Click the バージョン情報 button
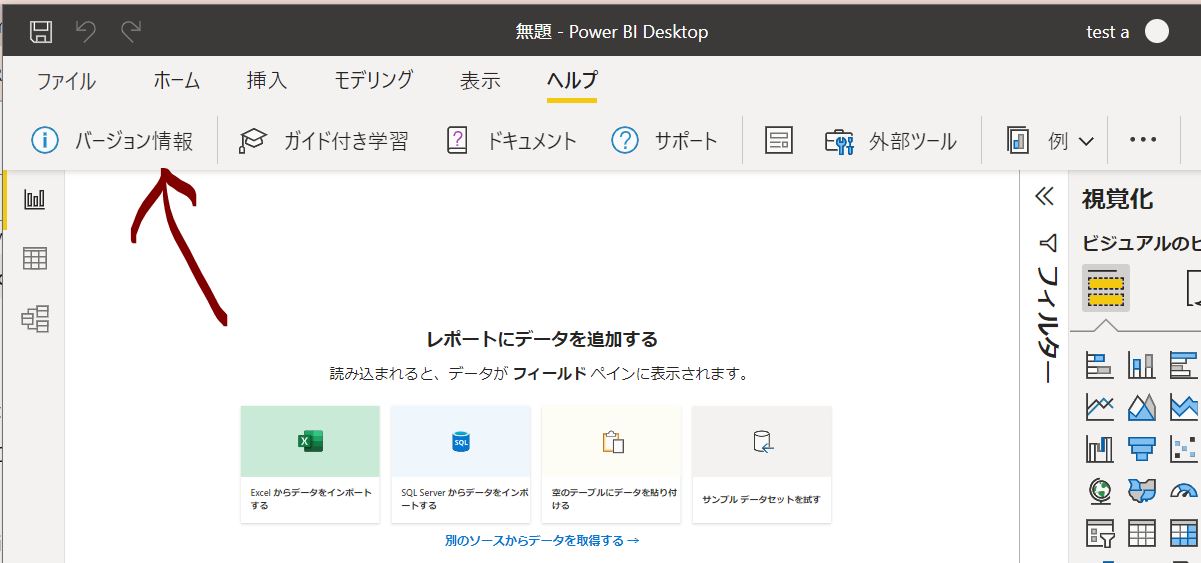1201x563 pixels. 112,141
